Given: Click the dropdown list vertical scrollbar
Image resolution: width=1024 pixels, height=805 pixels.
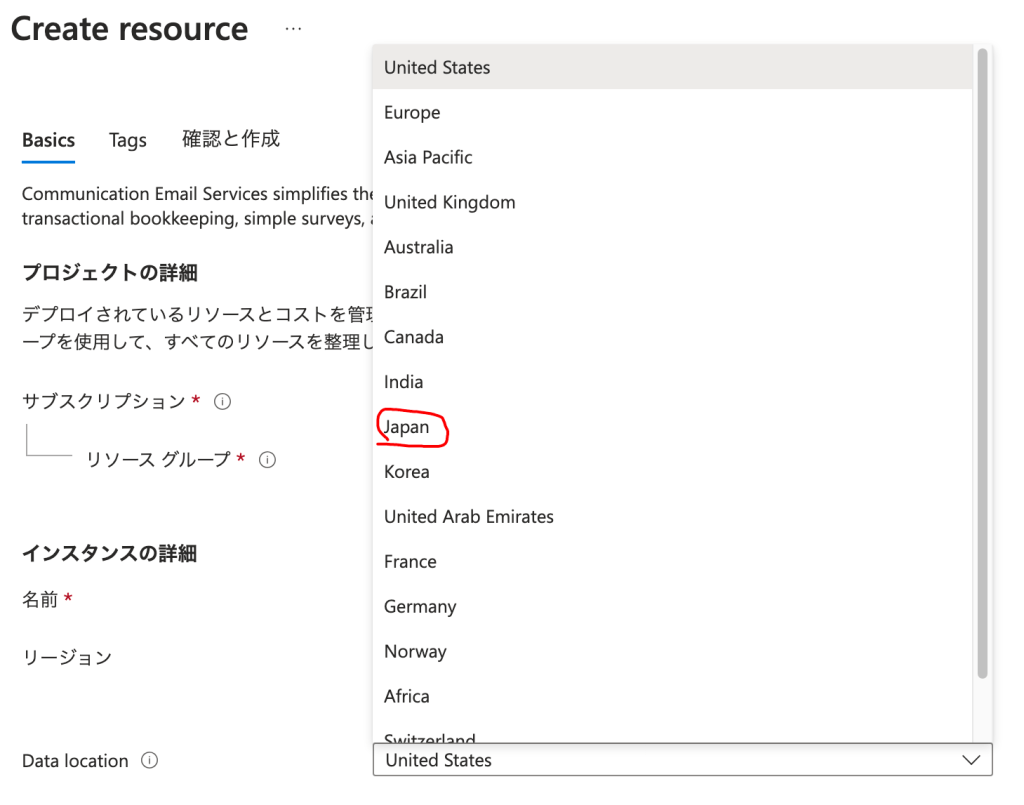Looking at the screenshot, I should coord(982,360).
